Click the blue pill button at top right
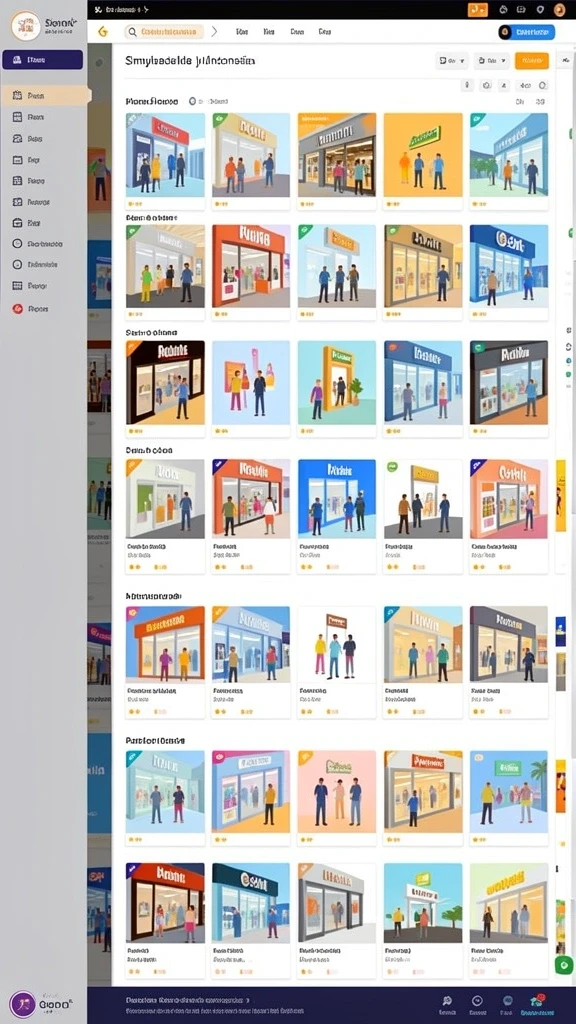 coord(526,32)
